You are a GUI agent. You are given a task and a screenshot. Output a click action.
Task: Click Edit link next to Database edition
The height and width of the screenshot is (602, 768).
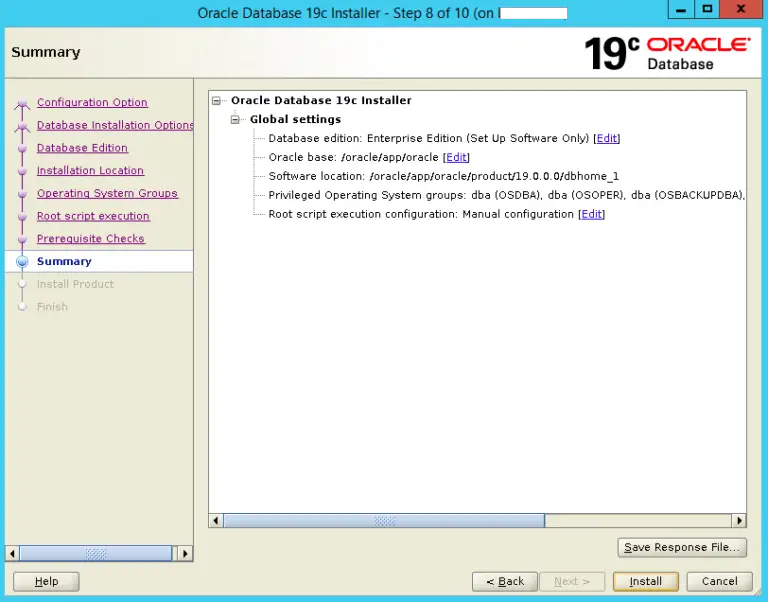tap(606, 139)
